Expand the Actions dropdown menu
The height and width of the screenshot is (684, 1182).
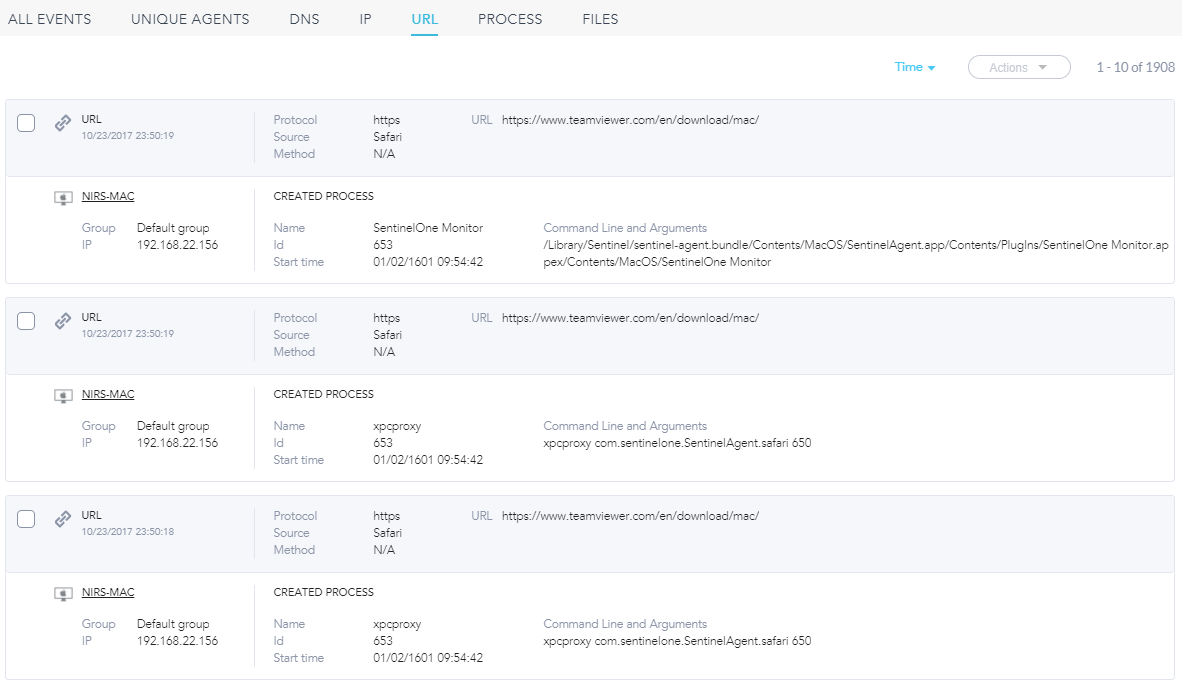(1018, 67)
